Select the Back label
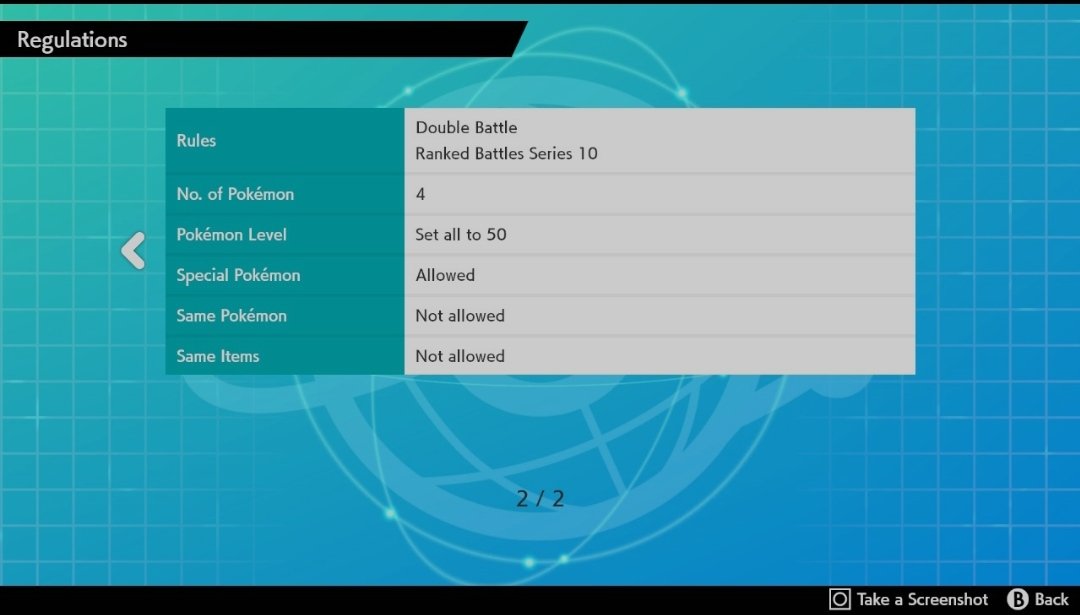Image resolution: width=1080 pixels, height=615 pixels. [x=1051, y=600]
